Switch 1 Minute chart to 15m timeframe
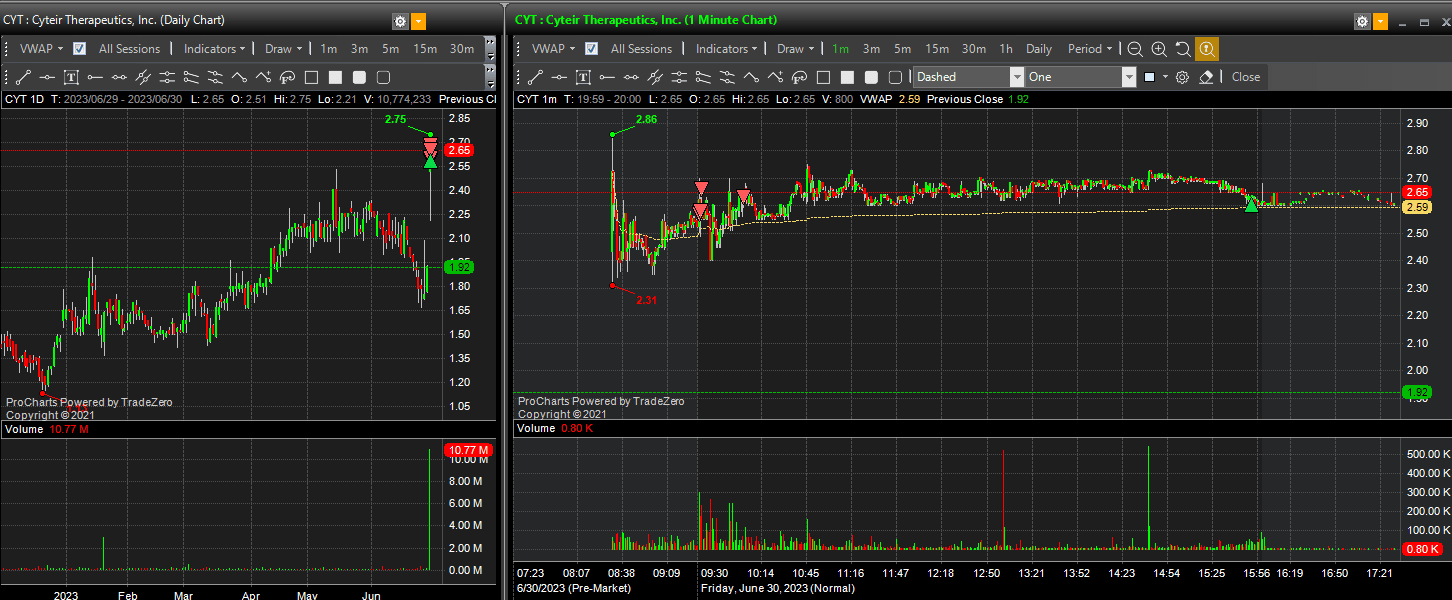This screenshot has height=600, width=1452. click(x=937, y=49)
